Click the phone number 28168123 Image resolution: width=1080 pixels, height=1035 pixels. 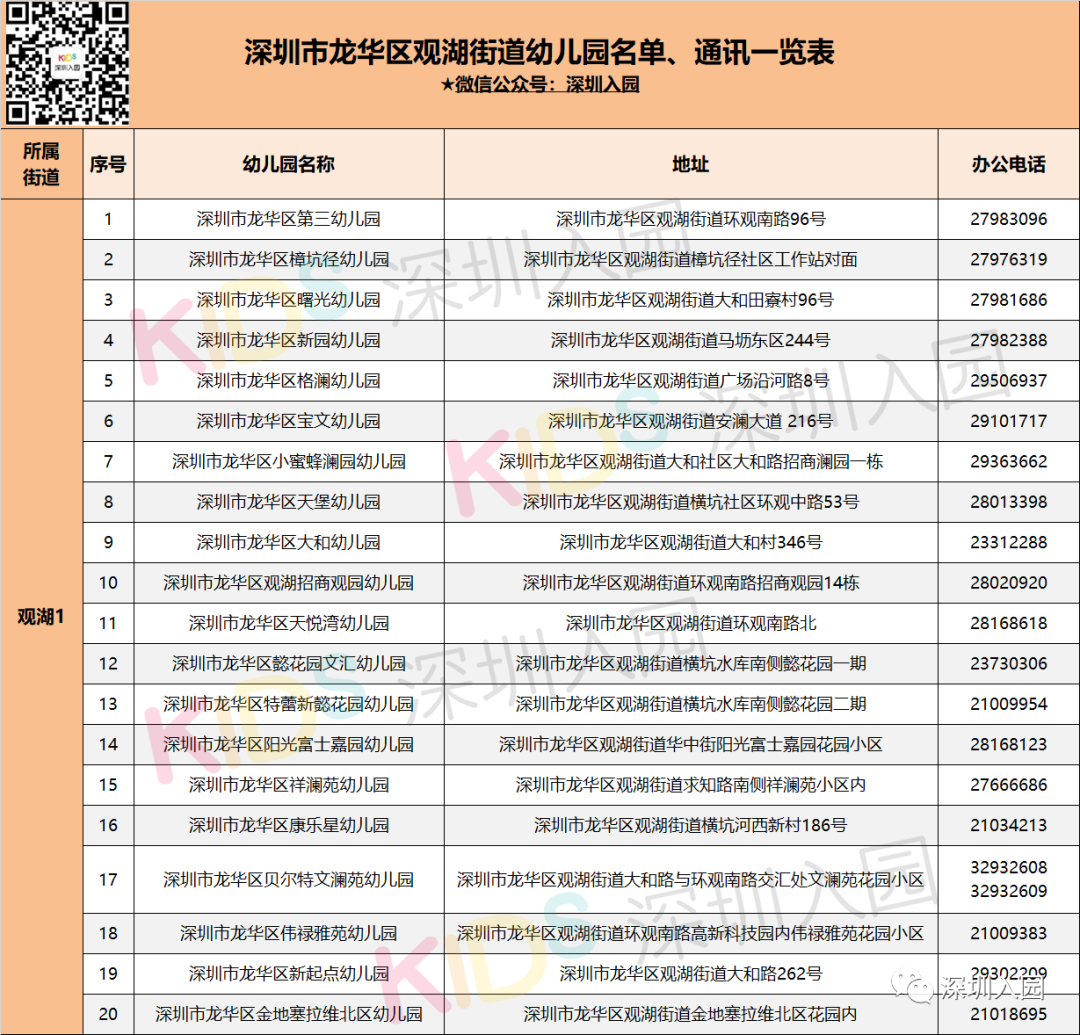click(x=1008, y=744)
